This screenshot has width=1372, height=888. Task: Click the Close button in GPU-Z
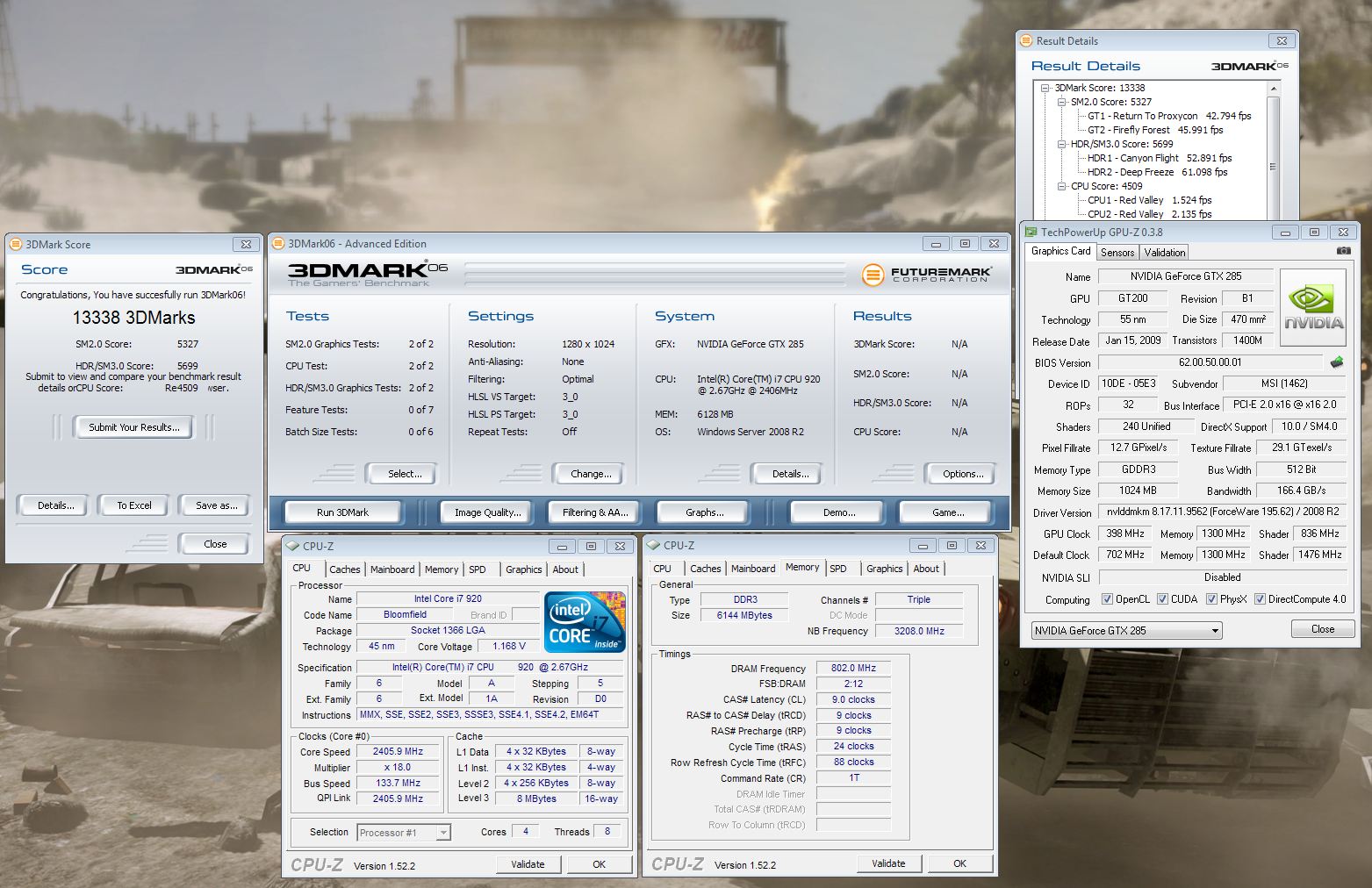(x=1323, y=629)
